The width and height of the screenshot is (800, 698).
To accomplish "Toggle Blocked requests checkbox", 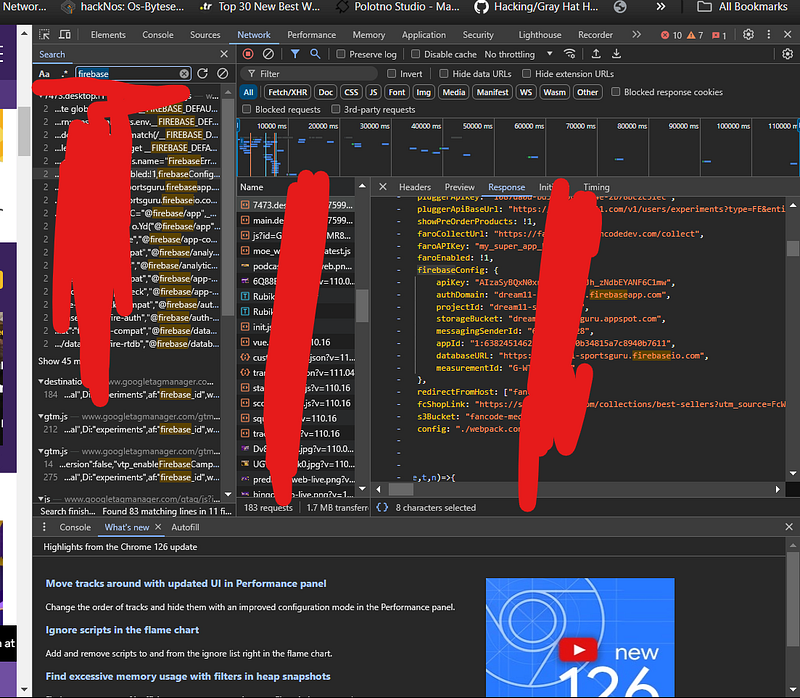I will [x=246, y=109].
